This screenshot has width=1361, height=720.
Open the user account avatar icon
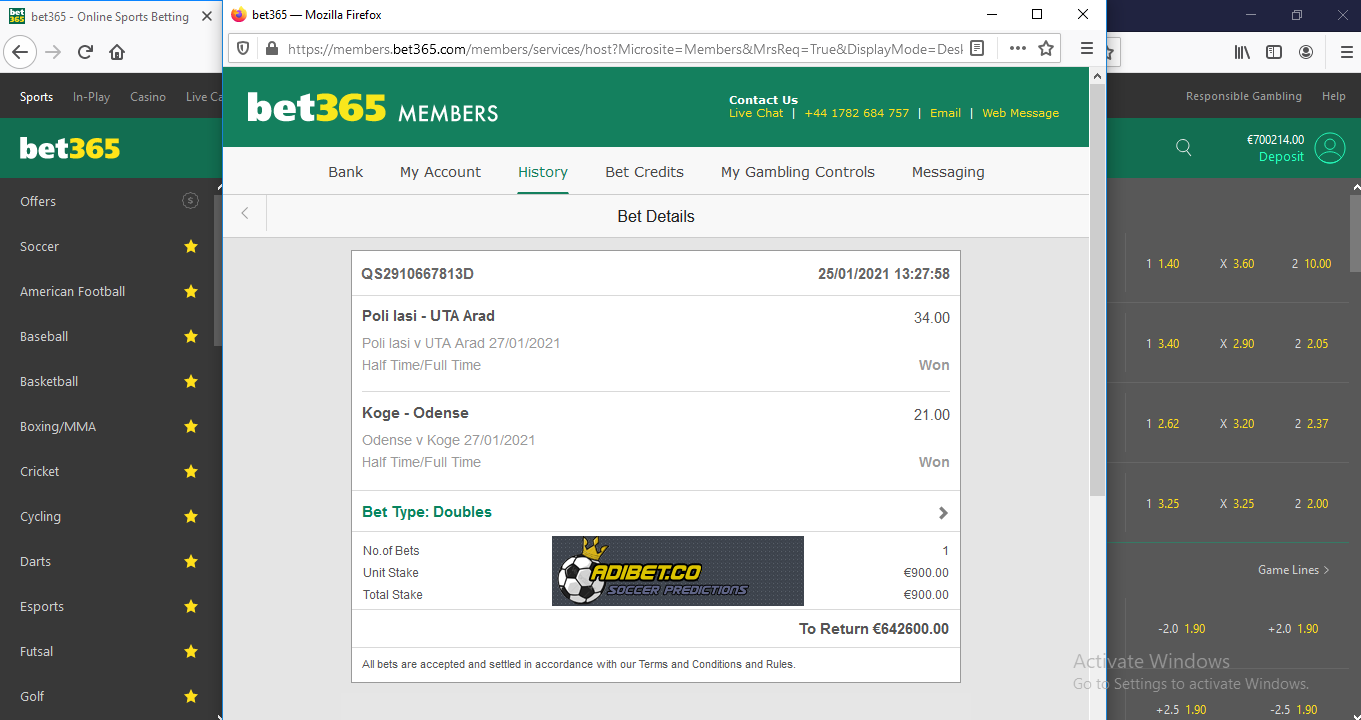[x=1330, y=148]
